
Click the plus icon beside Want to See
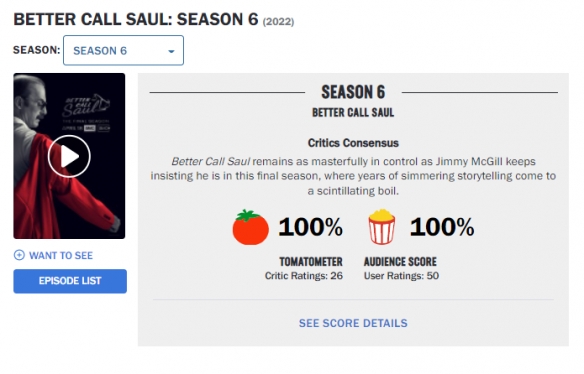[x=19, y=255]
